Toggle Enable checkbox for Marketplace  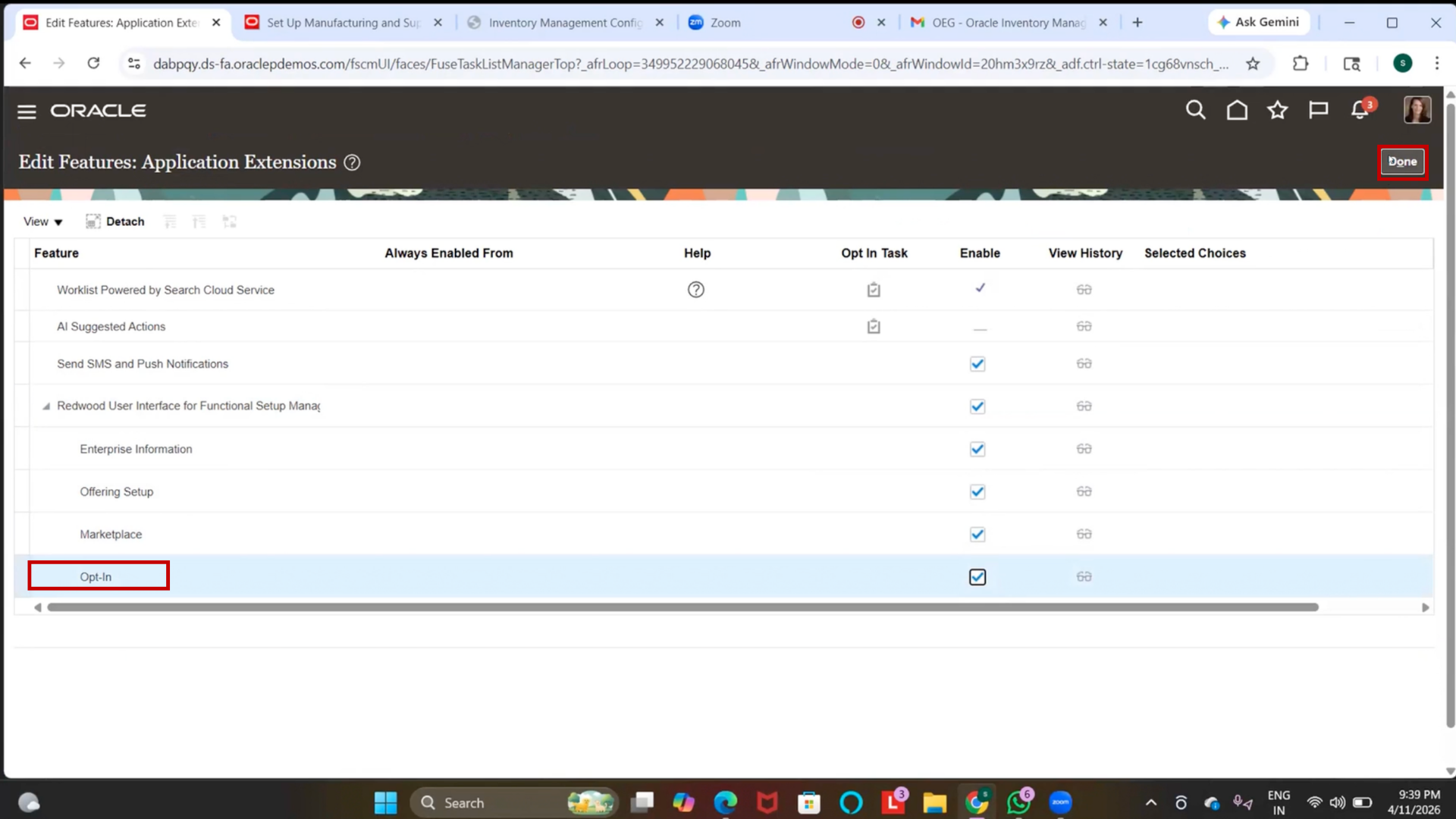[977, 535]
